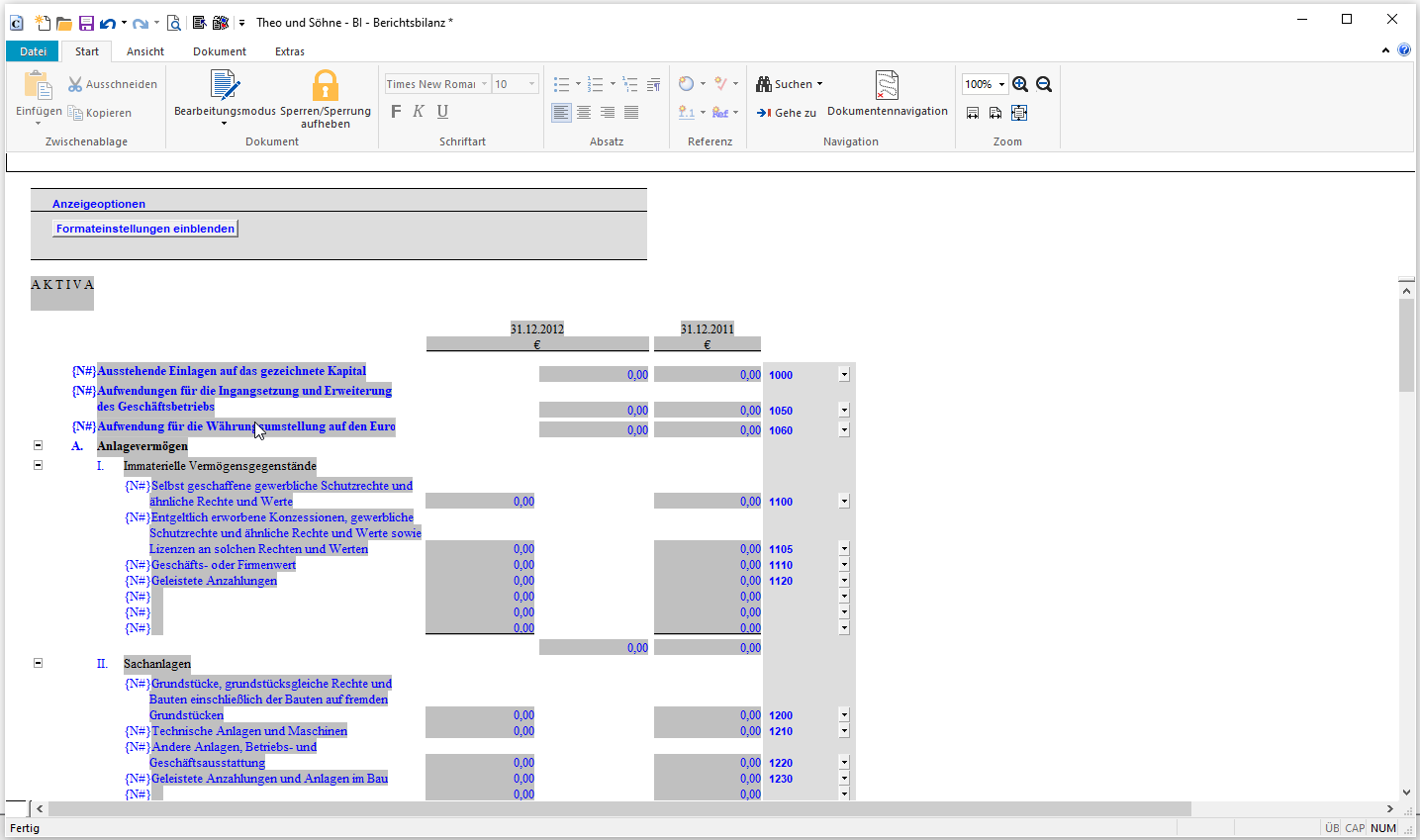Click Technische Anlagen und Maschinen entry
The image size is (1420, 840).
(249, 731)
